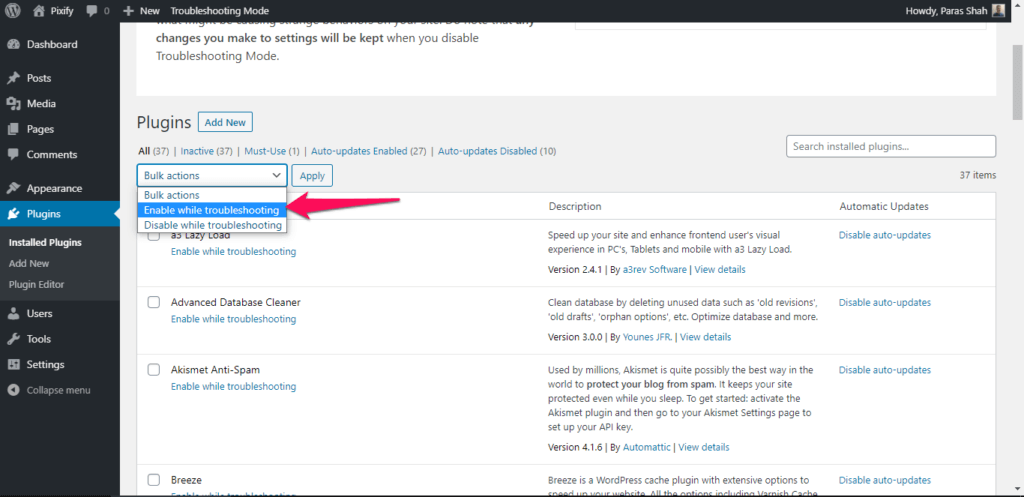Disable auto-updates for Breeze
The height and width of the screenshot is (497, 1024).
pos(885,480)
